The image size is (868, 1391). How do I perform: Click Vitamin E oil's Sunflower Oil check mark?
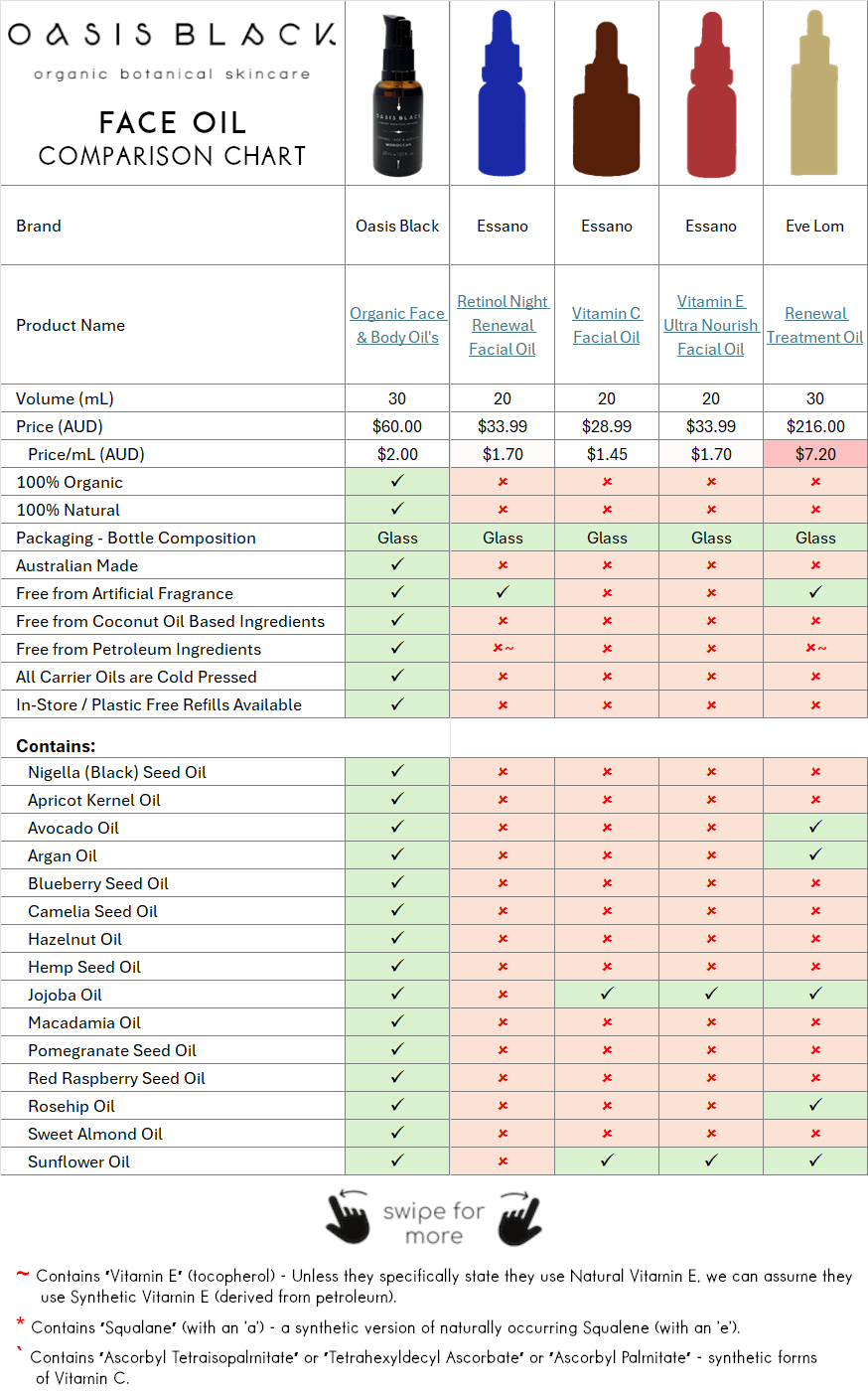tap(711, 1160)
